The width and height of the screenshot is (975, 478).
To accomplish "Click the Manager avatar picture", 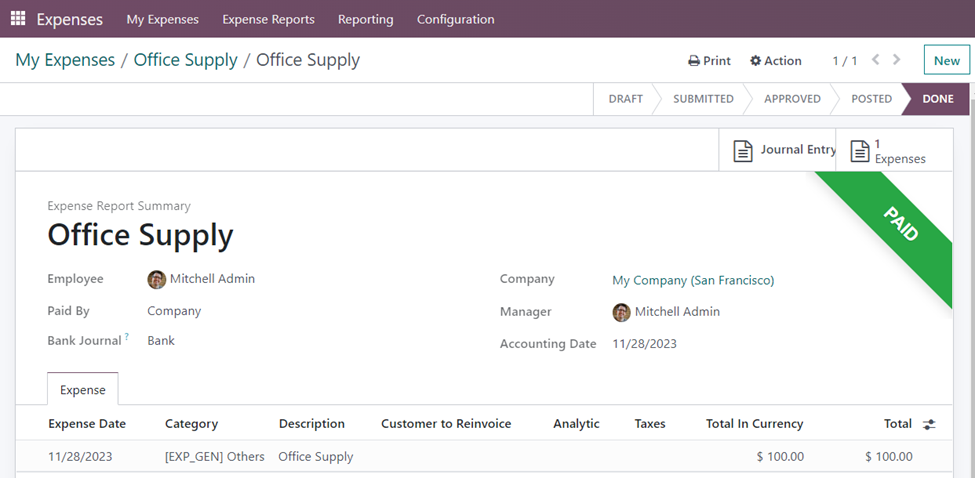I will click(622, 312).
